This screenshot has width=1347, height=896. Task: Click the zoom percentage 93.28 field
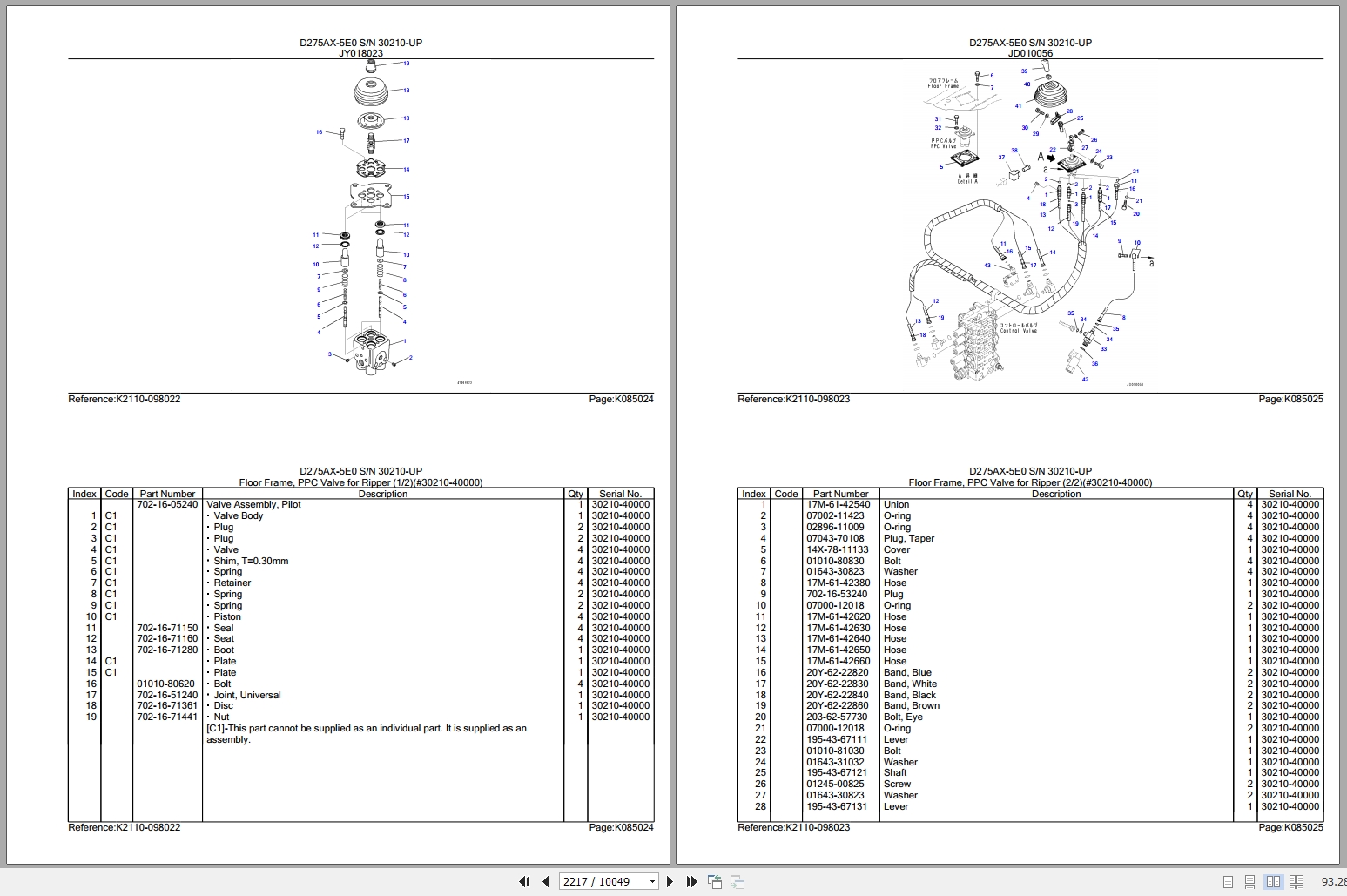pyautogui.click(x=1333, y=882)
